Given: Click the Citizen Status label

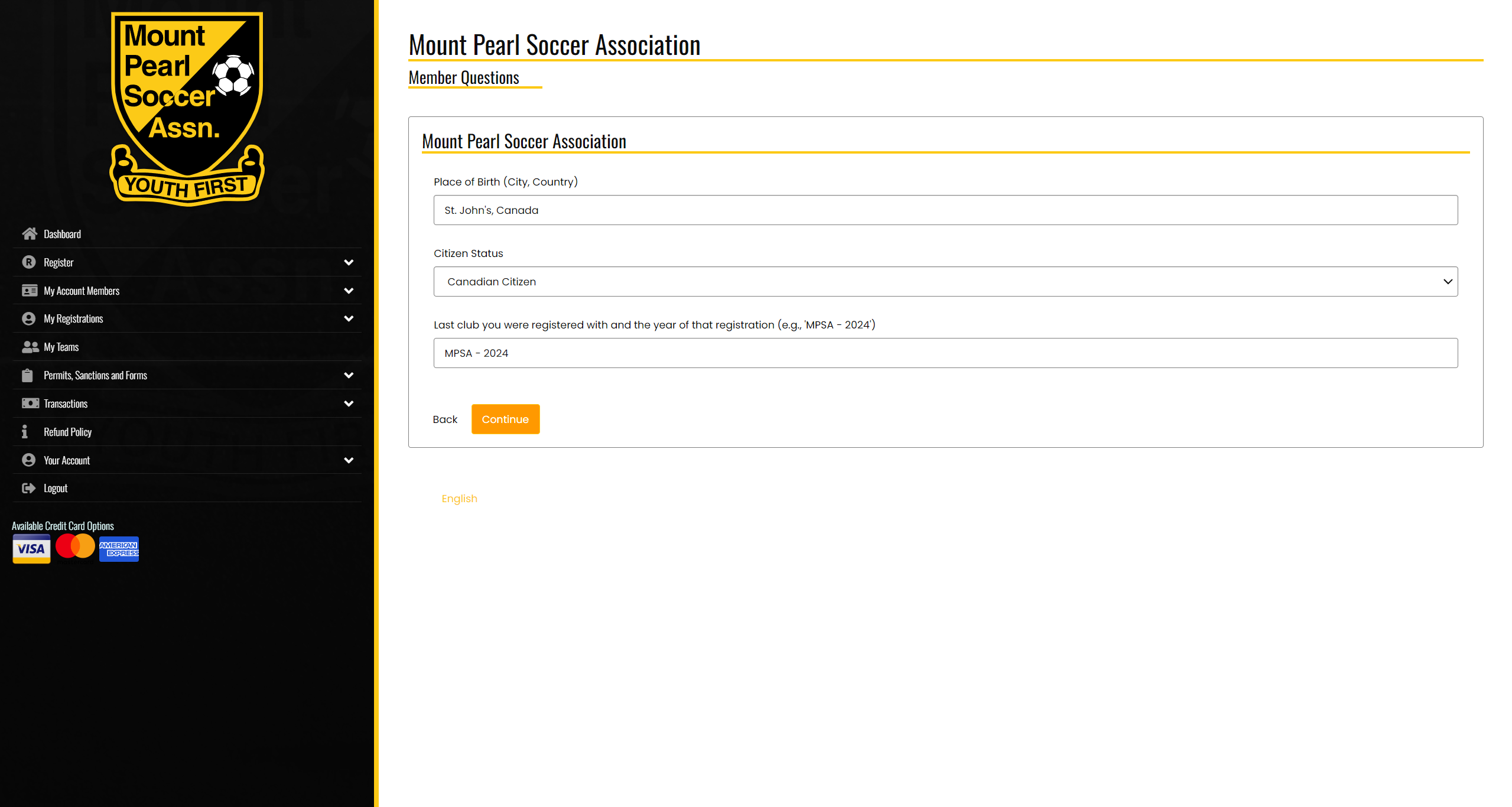Looking at the screenshot, I should coord(469,253).
